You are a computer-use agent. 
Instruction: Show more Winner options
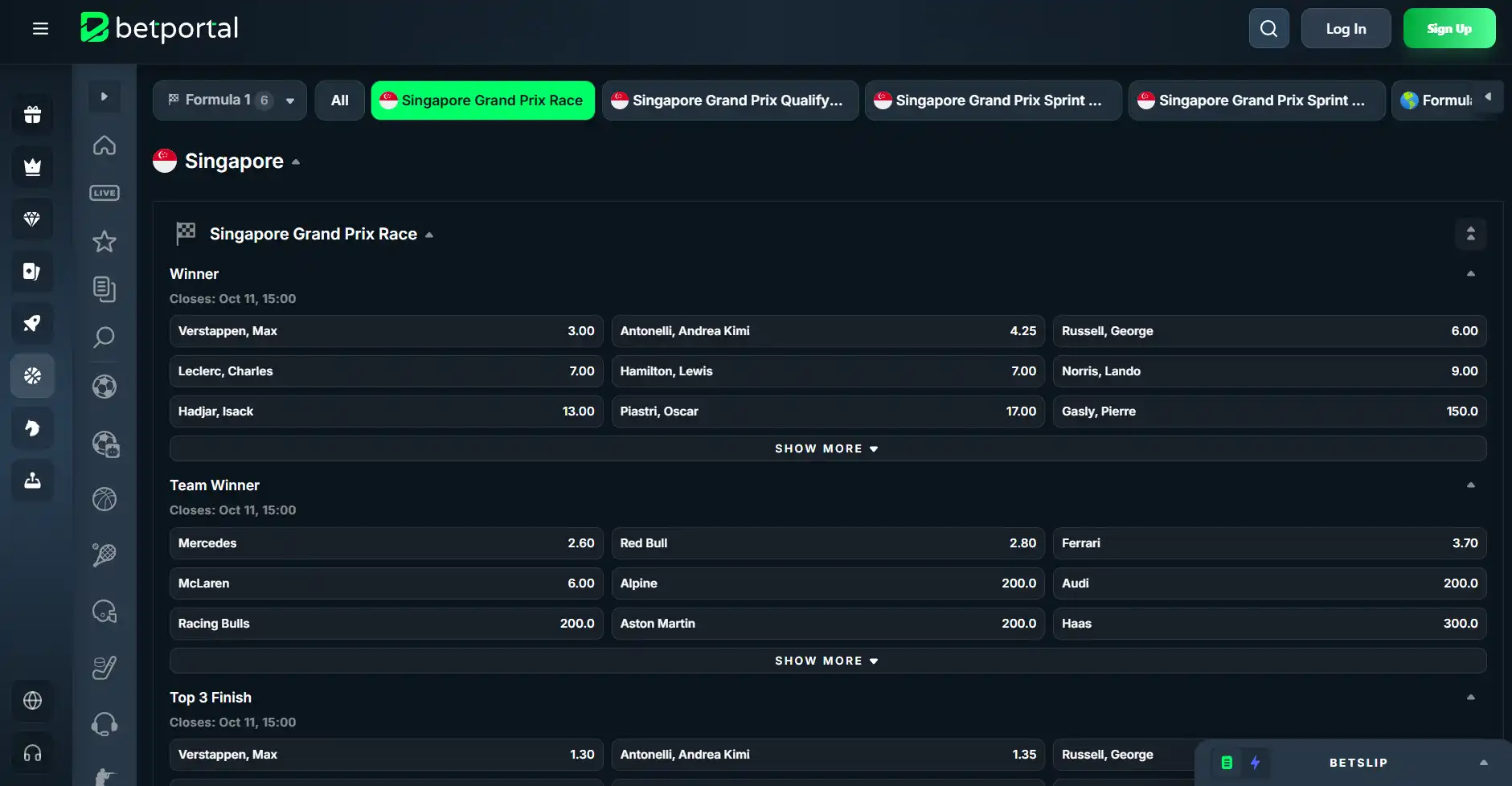[827, 448]
